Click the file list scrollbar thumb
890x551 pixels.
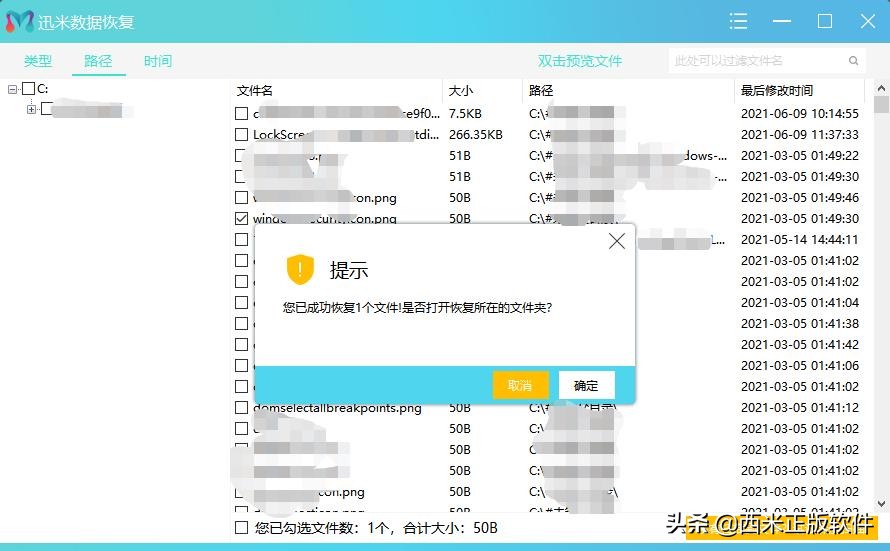click(x=881, y=105)
